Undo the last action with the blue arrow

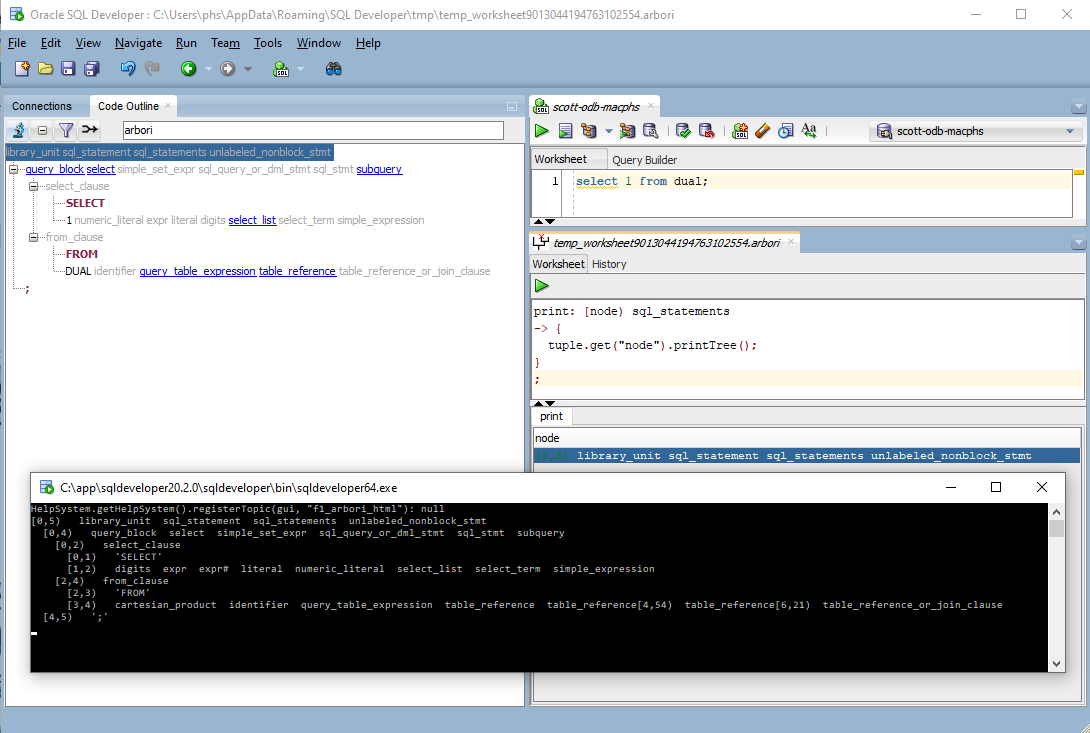[128, 68]
